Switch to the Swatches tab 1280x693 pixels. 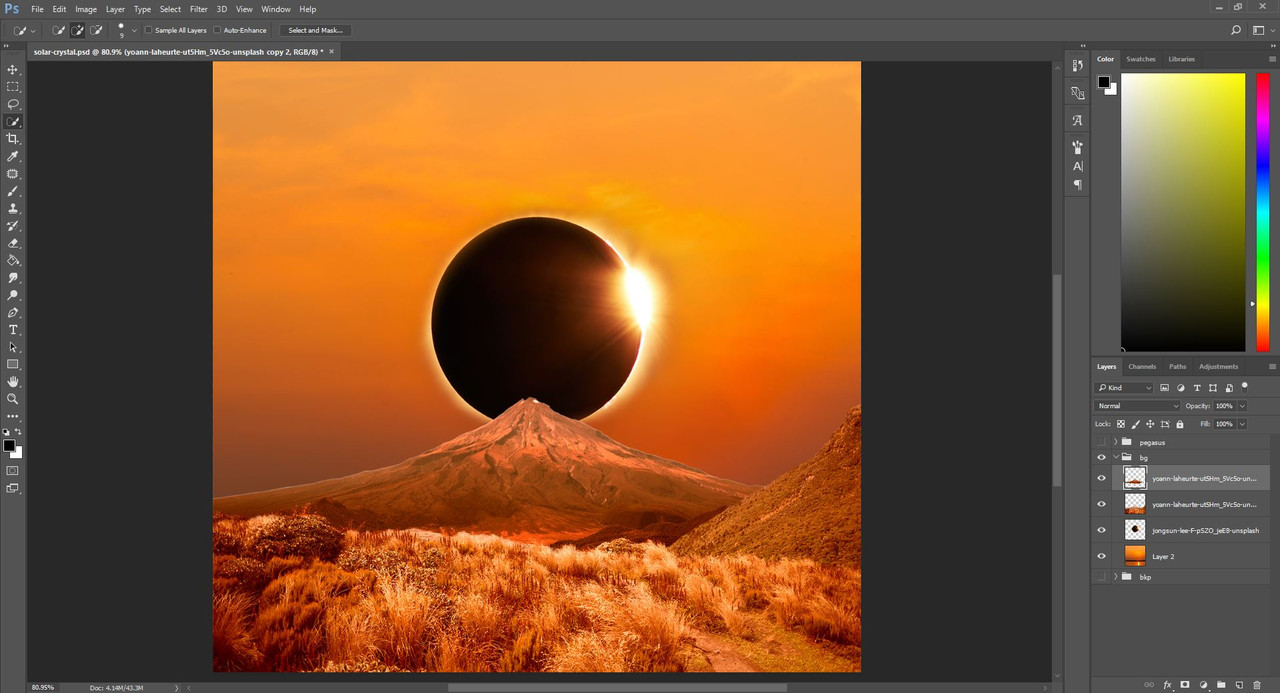[x=1141, y=59]
